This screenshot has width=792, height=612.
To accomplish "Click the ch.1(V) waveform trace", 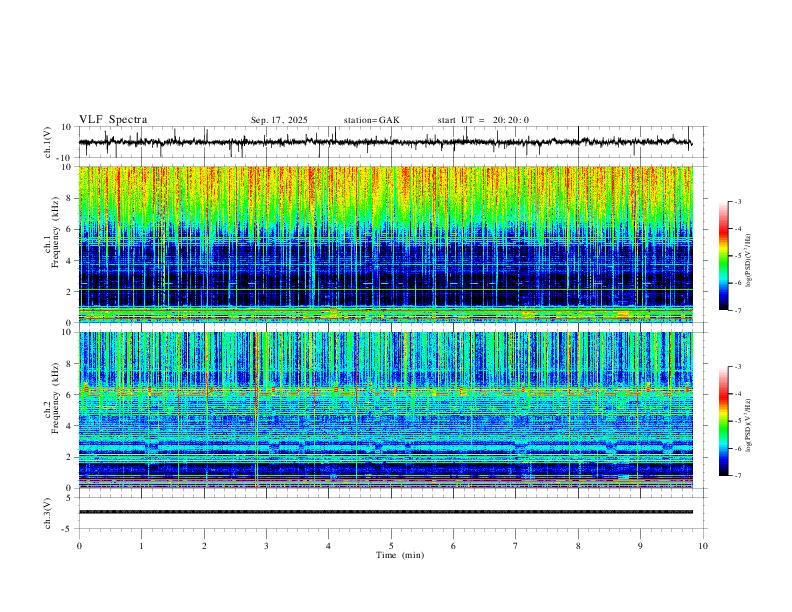I will pos(385,142).
